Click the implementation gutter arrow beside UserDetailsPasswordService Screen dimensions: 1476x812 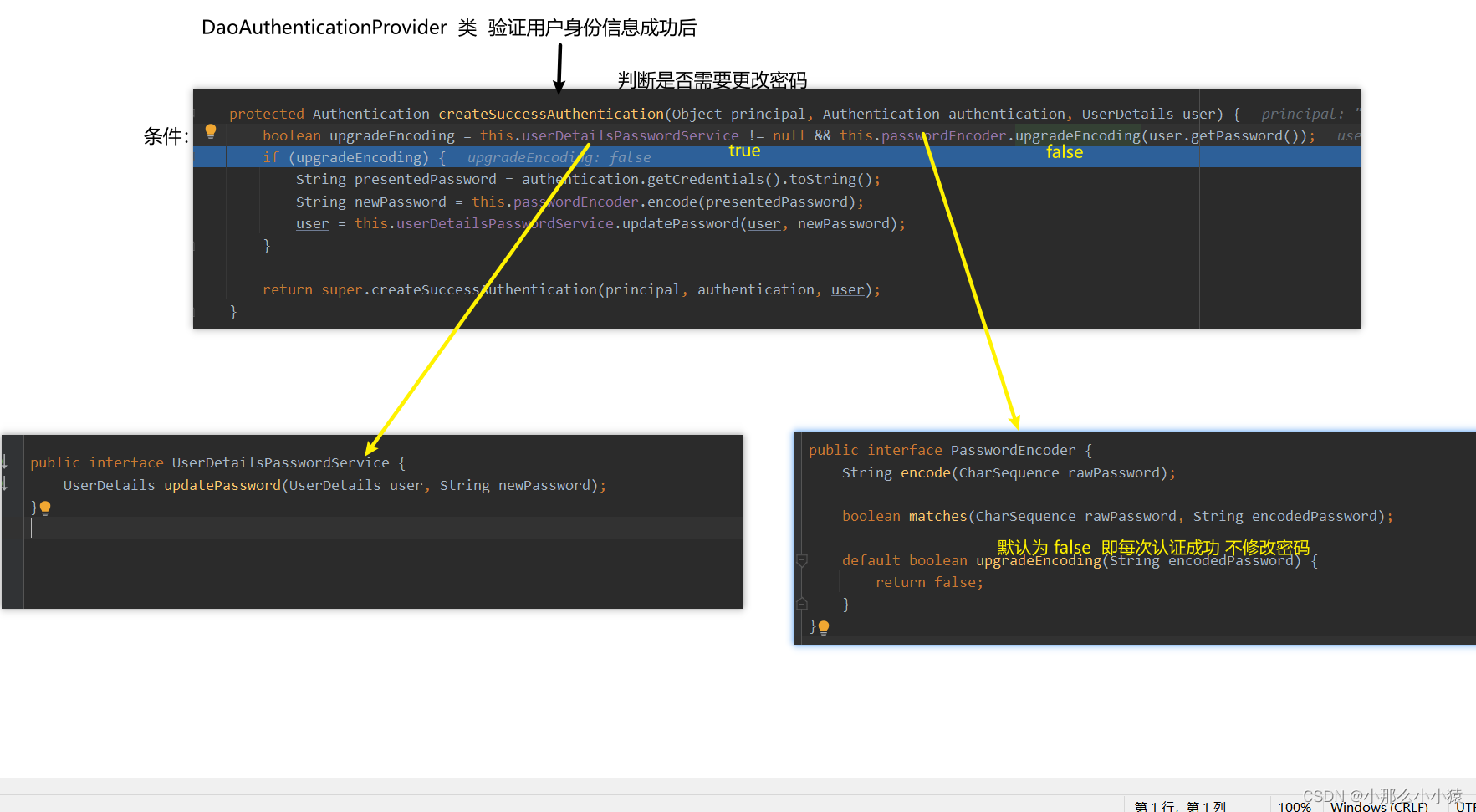(x=5, y=462)
